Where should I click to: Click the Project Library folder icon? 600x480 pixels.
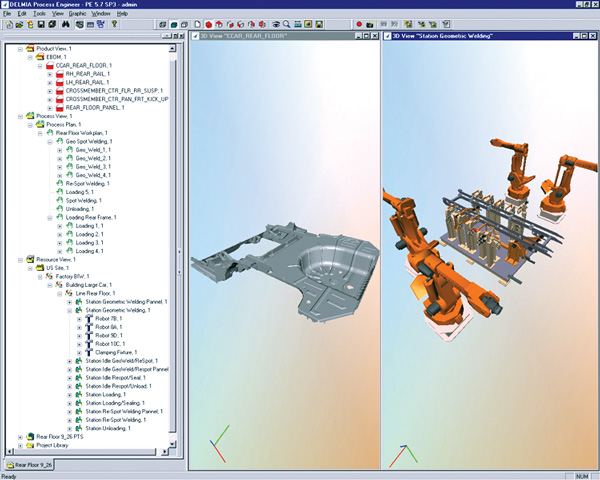point(29,446)
